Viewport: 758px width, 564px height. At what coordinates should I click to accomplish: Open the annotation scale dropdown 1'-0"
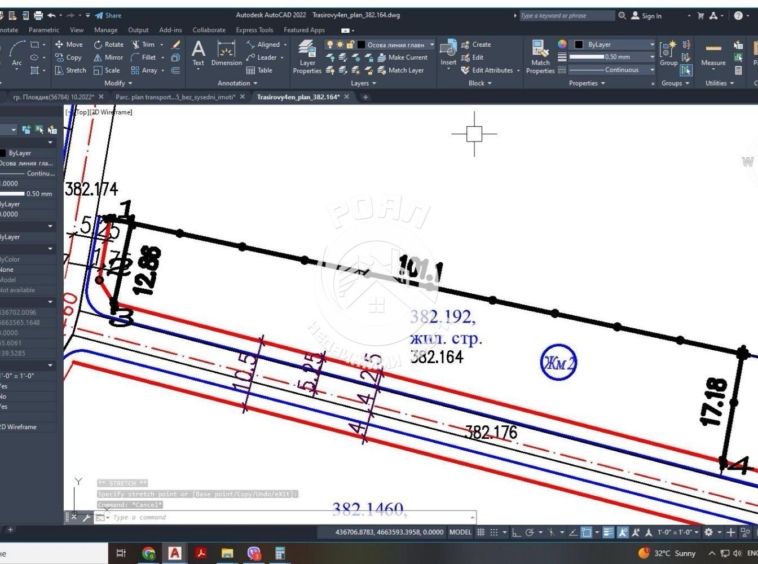(676, 532)
